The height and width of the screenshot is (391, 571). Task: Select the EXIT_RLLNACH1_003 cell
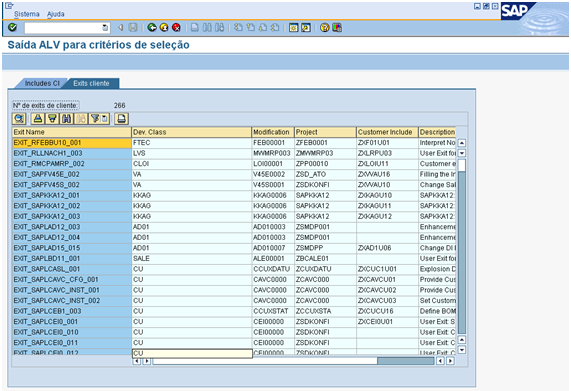click(x=72, y=153)
